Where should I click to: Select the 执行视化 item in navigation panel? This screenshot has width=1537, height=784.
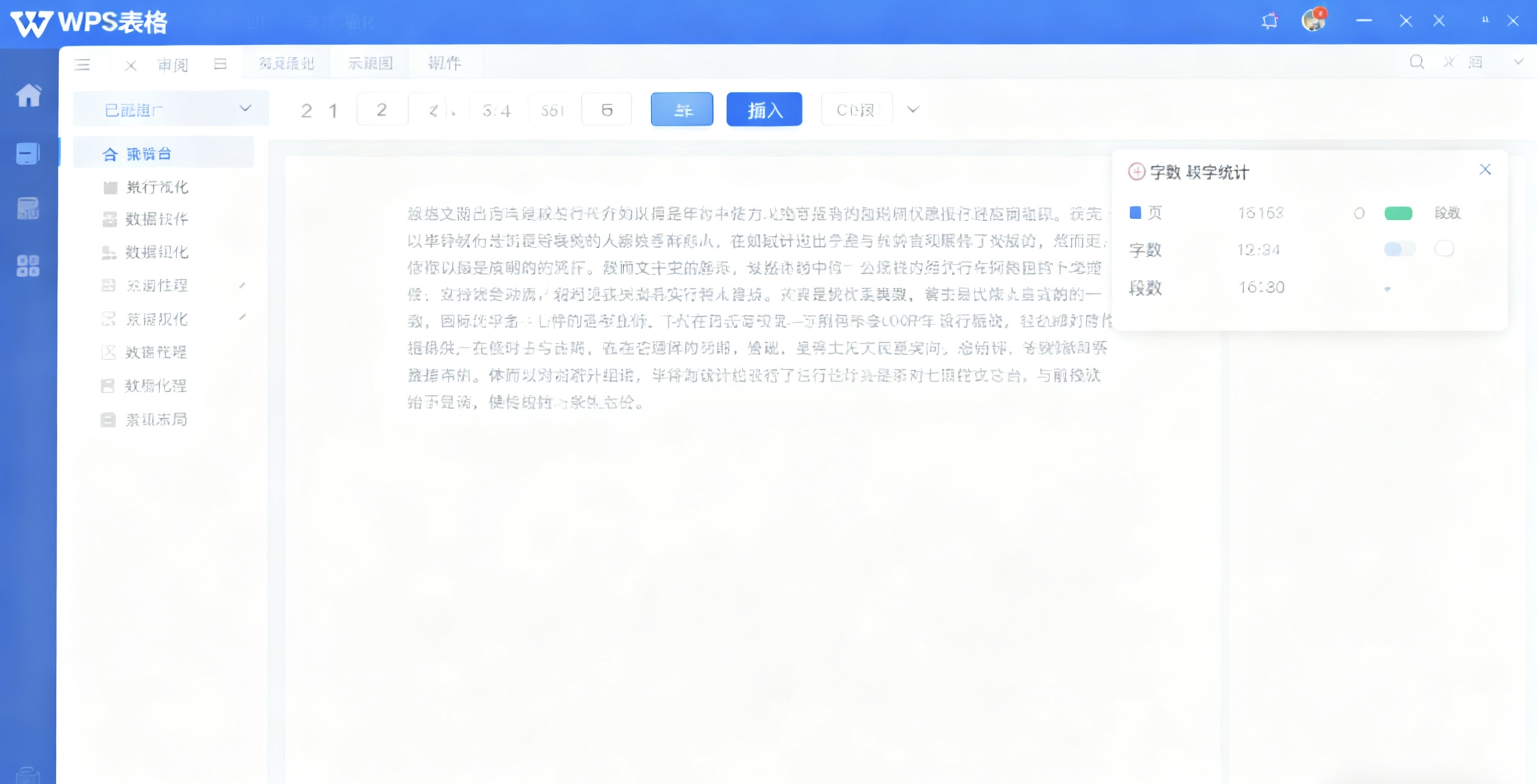click(157, 187)
